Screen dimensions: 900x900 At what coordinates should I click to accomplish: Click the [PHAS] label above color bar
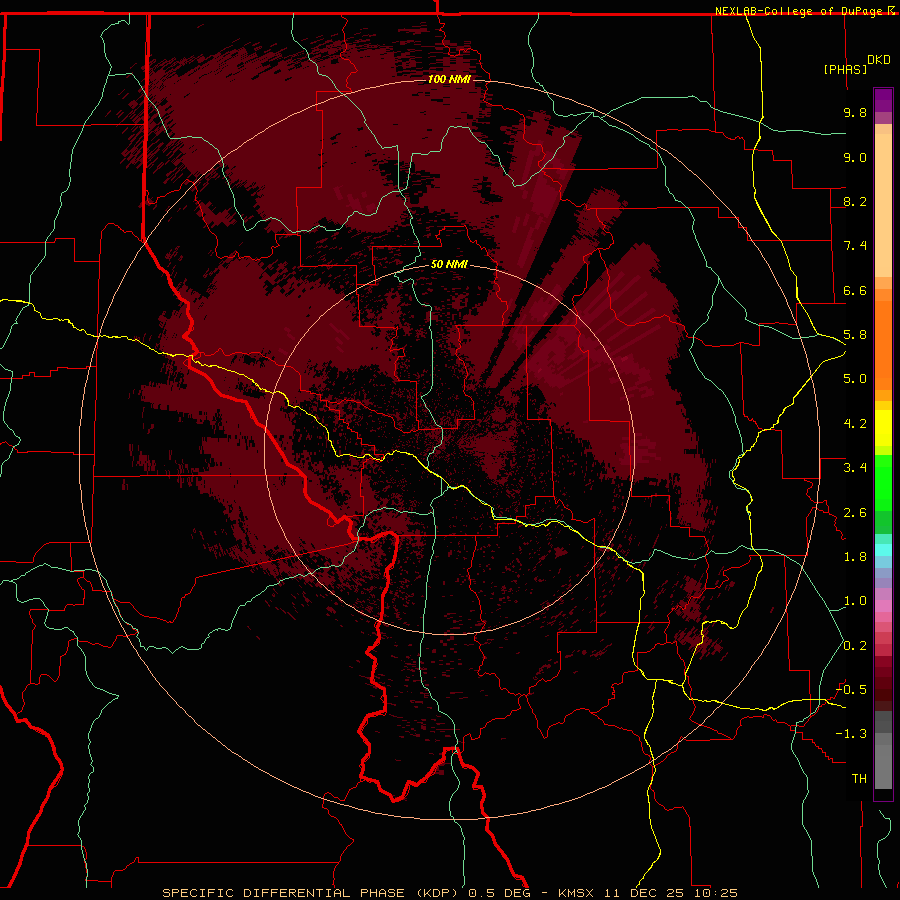(845, 69)
